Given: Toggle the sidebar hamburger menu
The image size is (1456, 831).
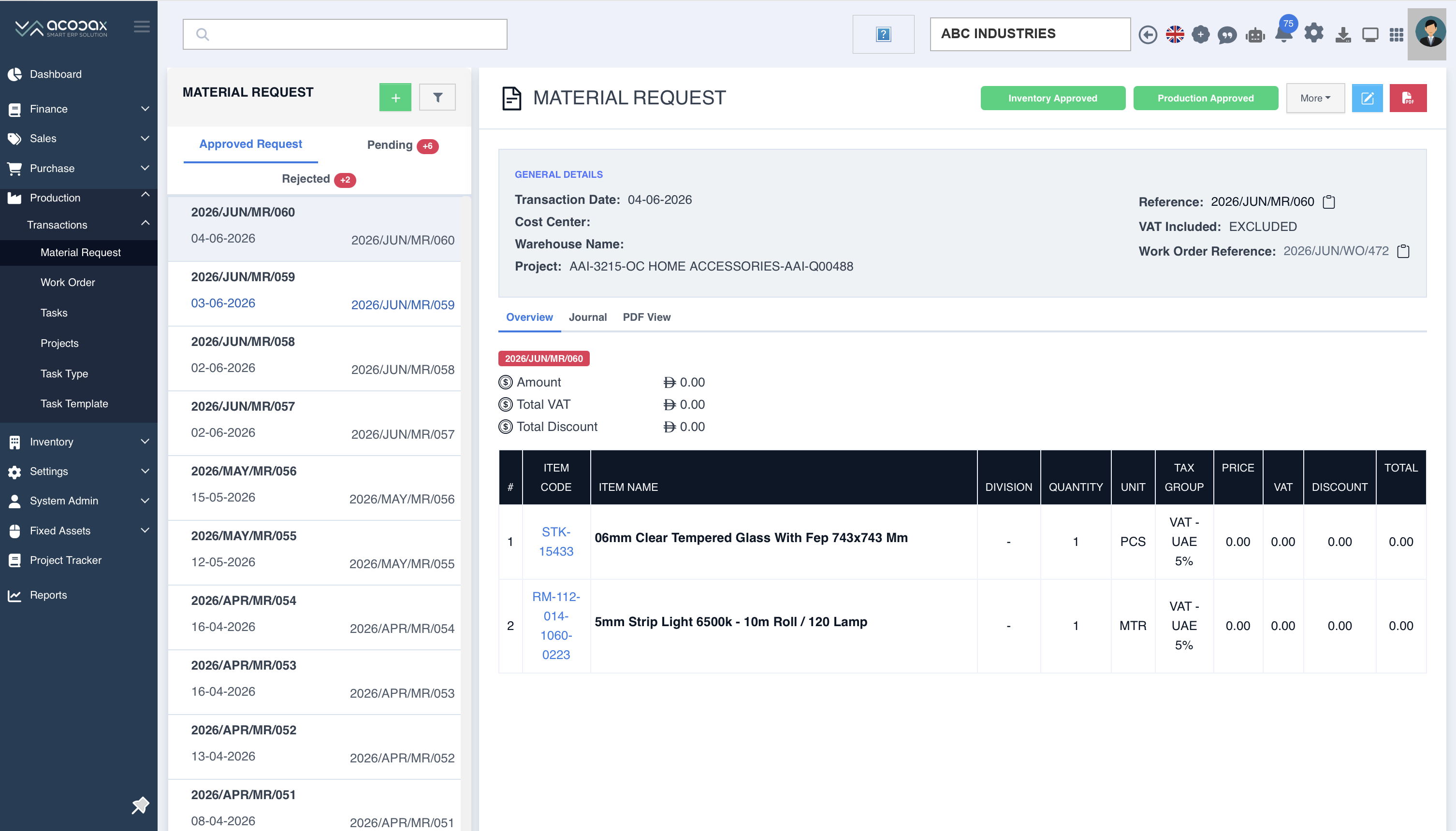Looking at the screenshot, I should click(x=142, y=27).
